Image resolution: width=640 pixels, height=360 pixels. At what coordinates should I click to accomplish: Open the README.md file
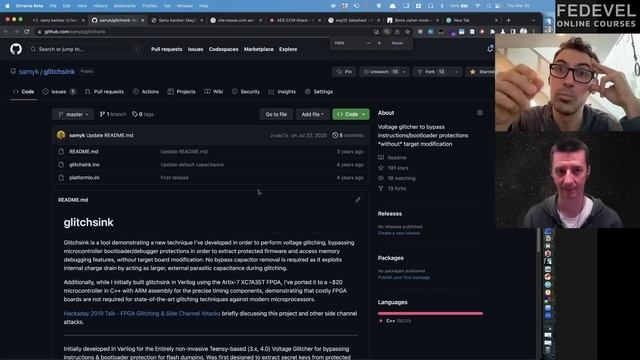pos(84,151)
